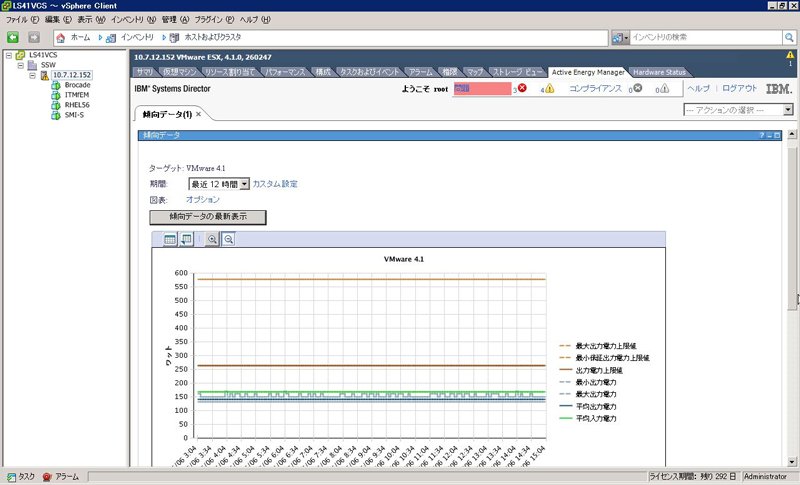
Task: Open the search scope dropdown beside the inventory search box
Action: click(x=620, y=38)
